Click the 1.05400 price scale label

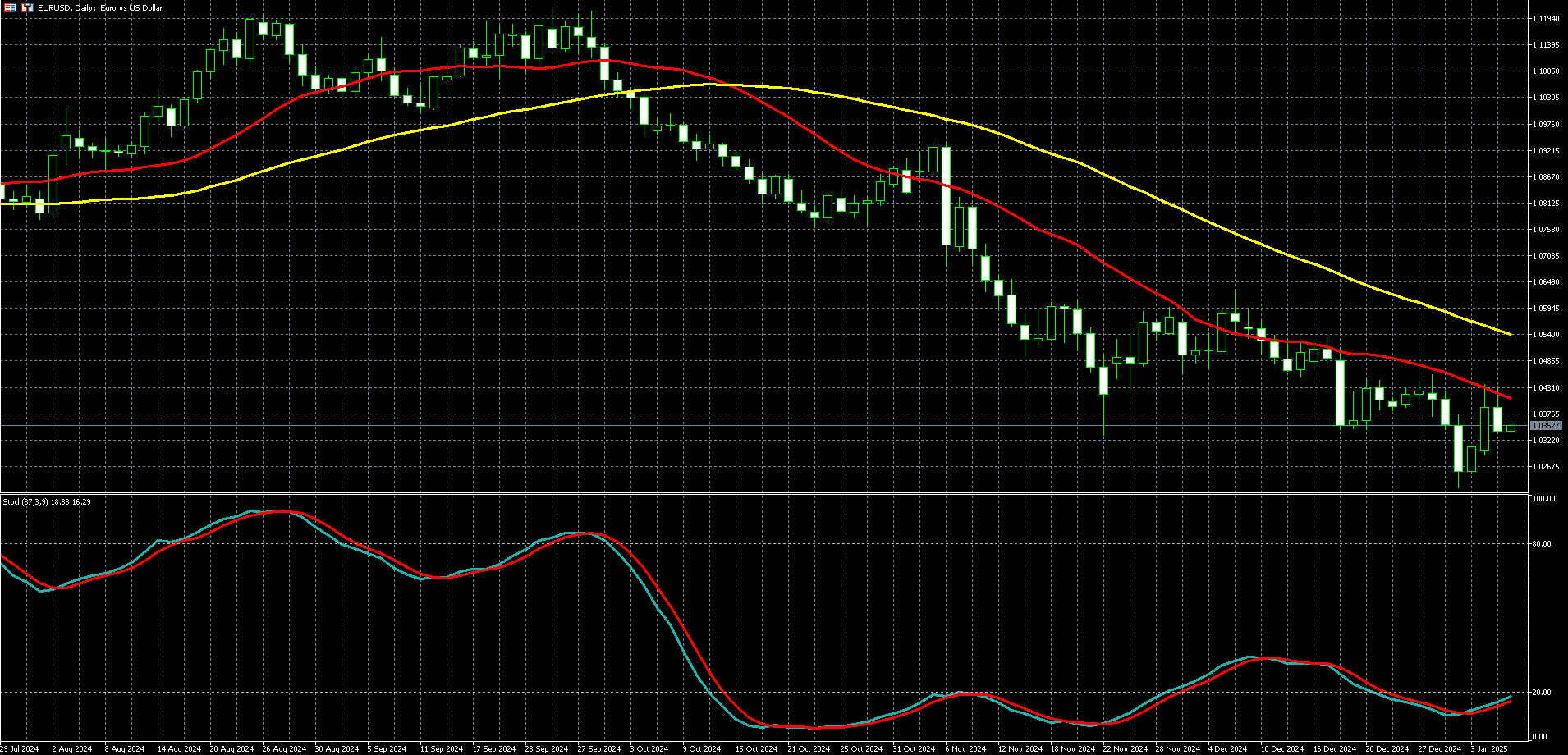[1546, 335]
